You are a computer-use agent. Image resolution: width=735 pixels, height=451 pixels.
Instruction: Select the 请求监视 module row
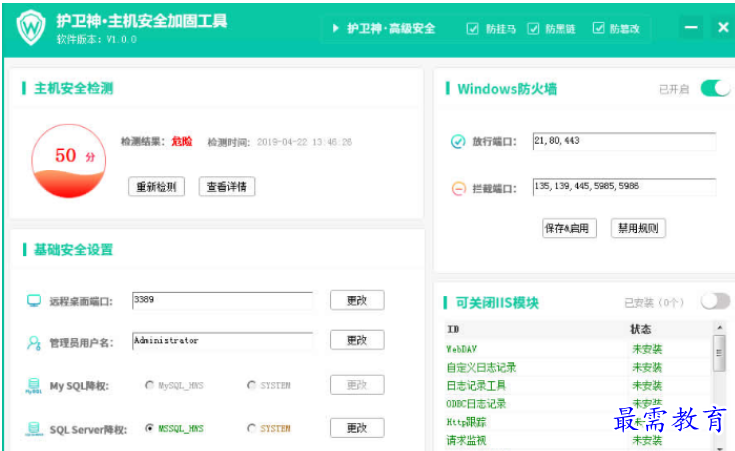(x=578, y=440)
